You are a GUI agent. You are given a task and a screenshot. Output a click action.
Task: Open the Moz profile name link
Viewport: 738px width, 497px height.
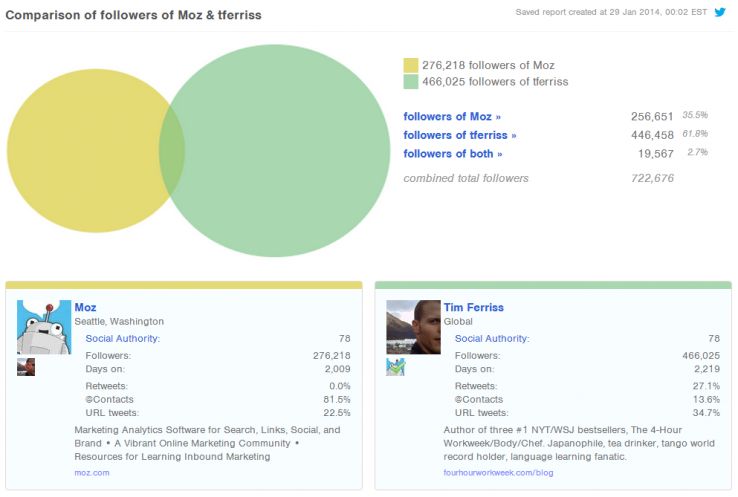click(85, 307)
